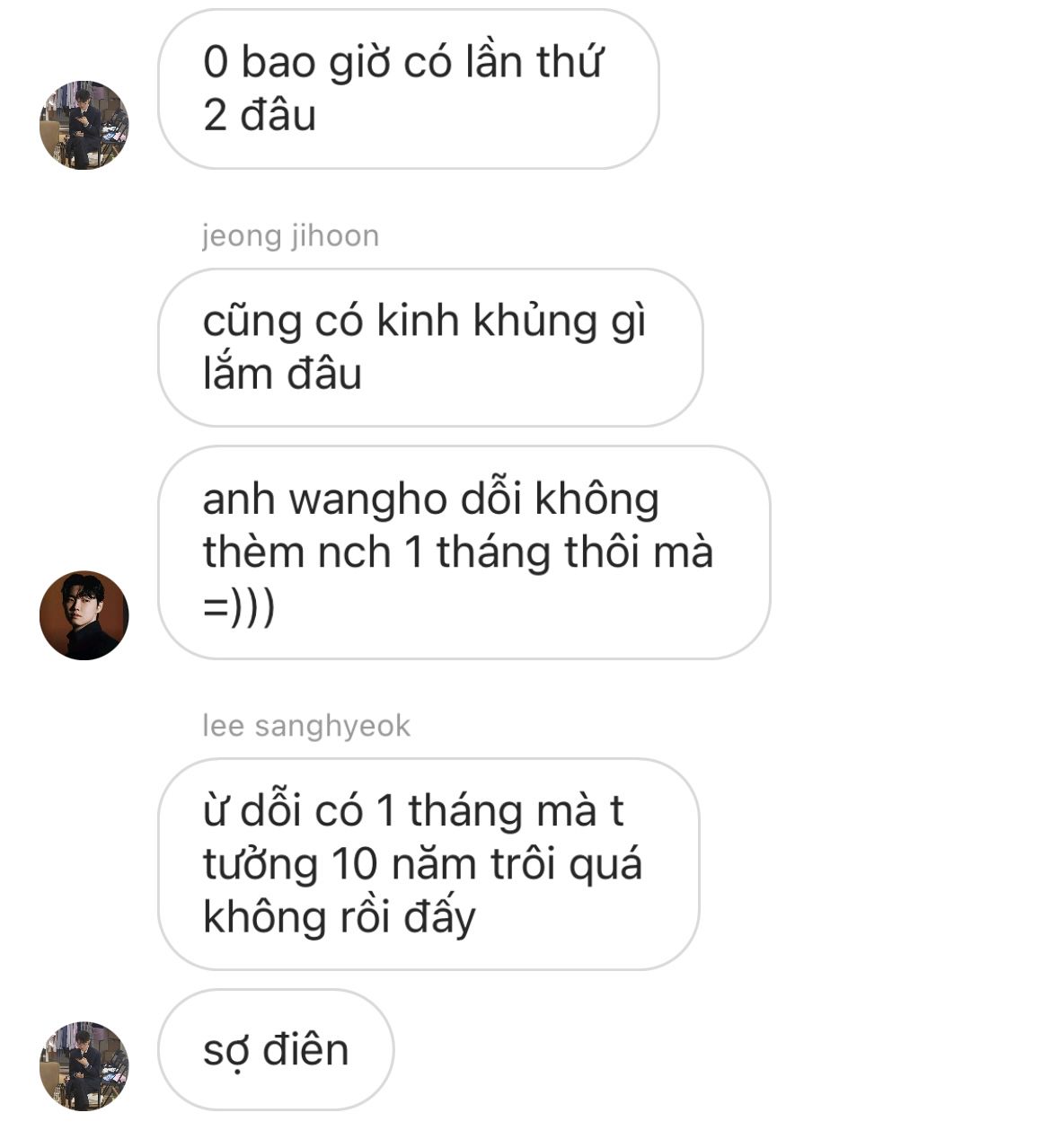Open the 'jeong jihoon' sender name label

[290, 235]
